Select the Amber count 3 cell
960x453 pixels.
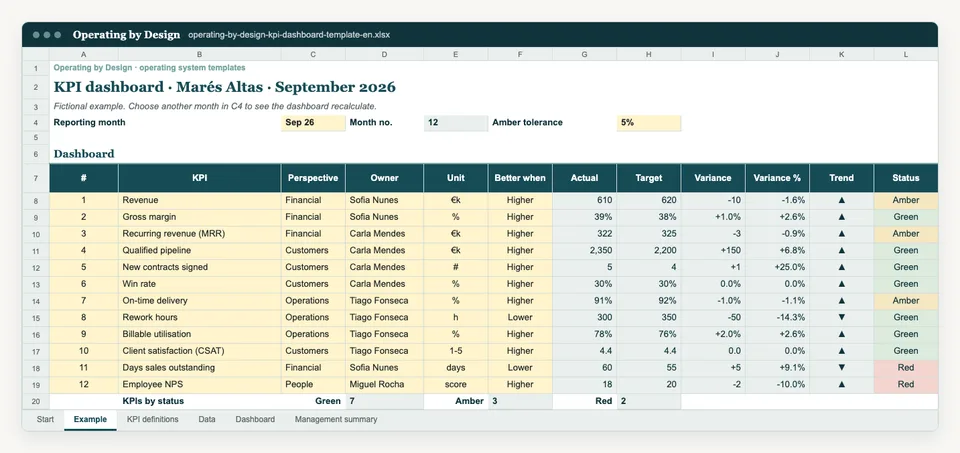pos(520,401)
